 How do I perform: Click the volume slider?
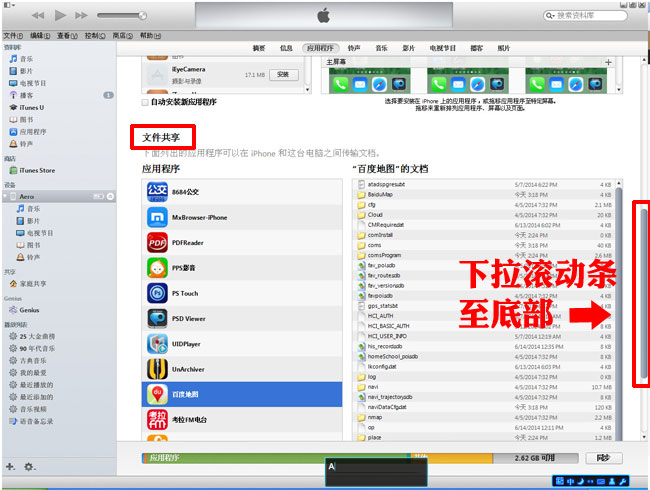click(x=122, y=16)
